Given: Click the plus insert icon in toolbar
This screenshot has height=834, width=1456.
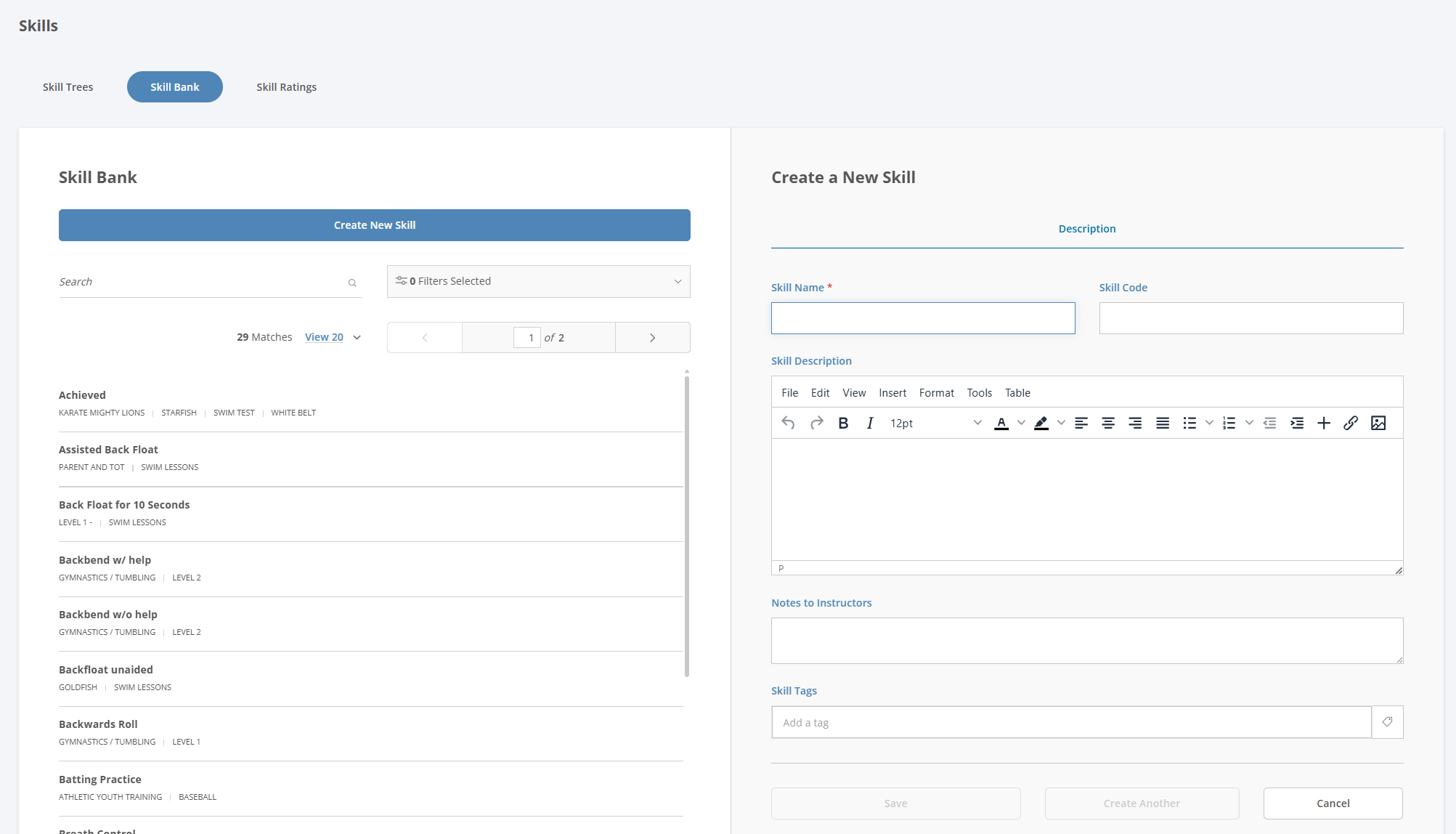Looking at the screenshot, I should pos(1324,423).
